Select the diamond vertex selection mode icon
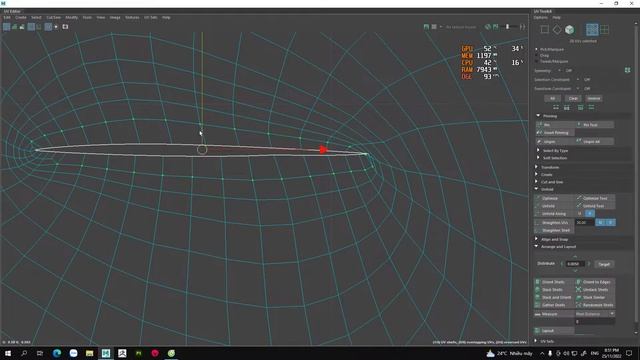Screen dimensions: 640x360 [557, 29]
